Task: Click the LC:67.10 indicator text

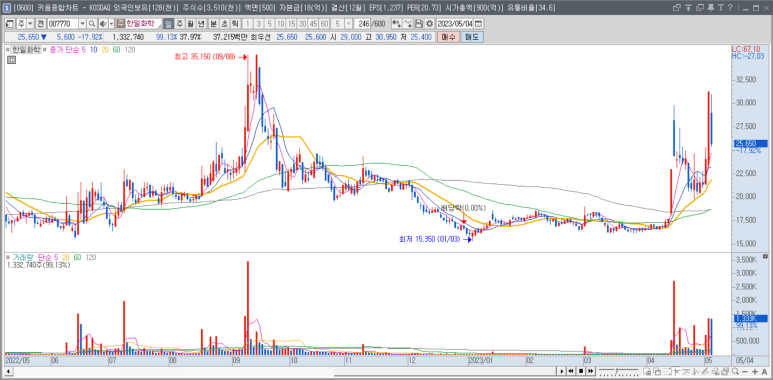Action: 746,49
